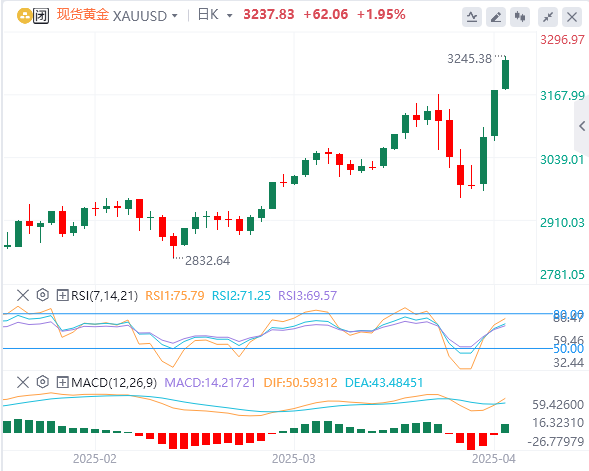Click the 2781.05 price axis label
Viewport: 589px width, 471px height.
562,275
